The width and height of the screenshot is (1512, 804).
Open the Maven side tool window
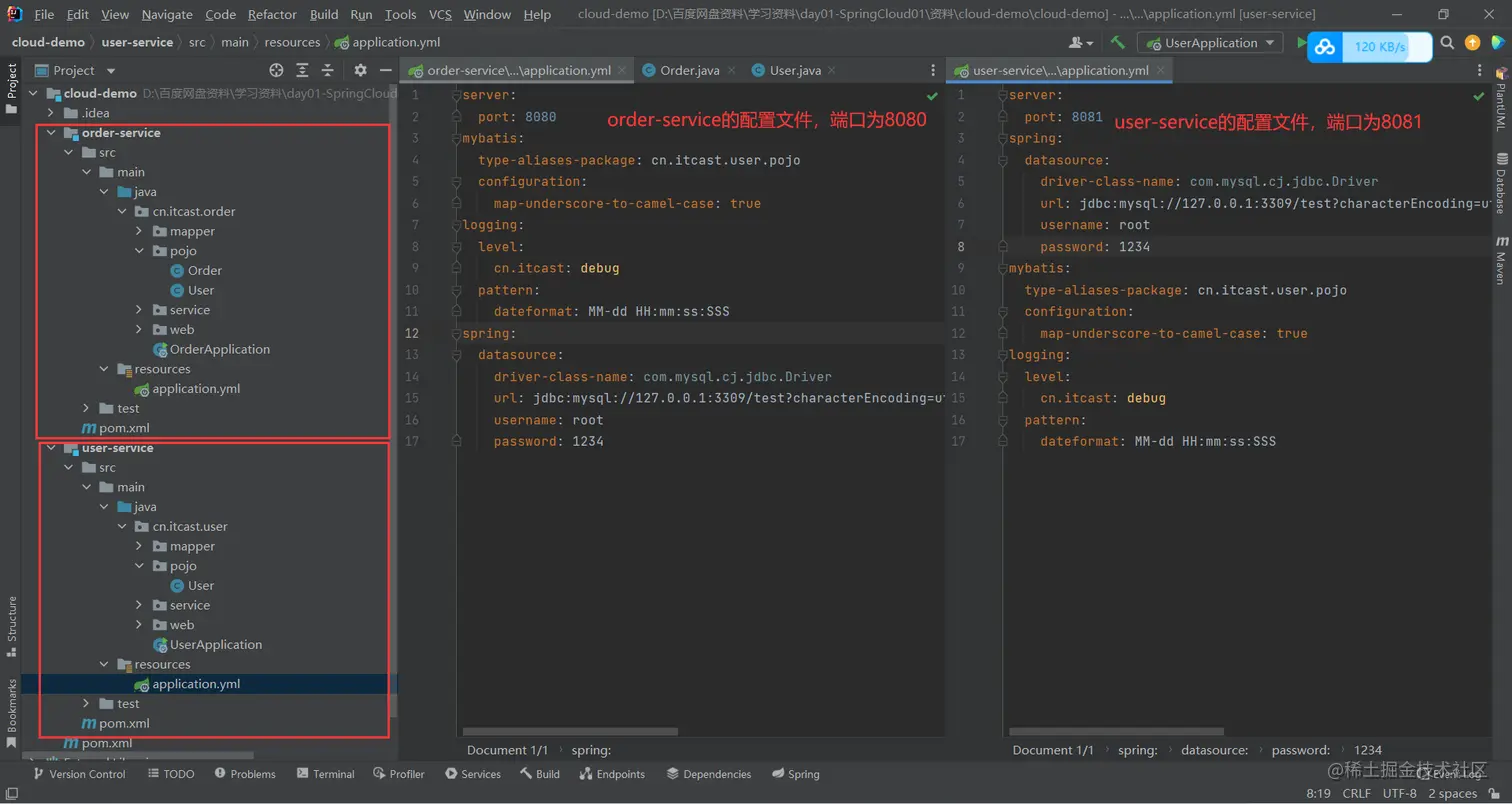(1501, 260)
